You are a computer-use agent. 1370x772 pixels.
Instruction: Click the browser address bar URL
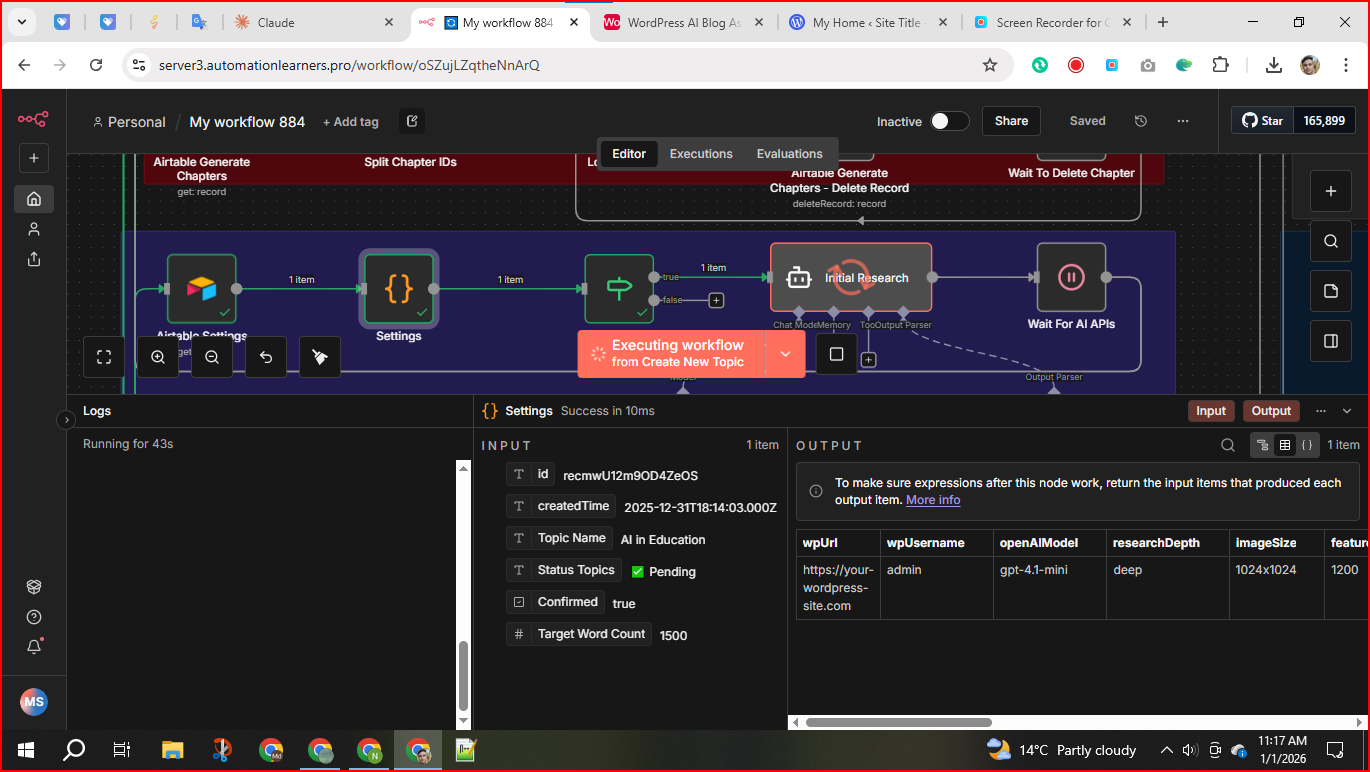coord(349,65)
